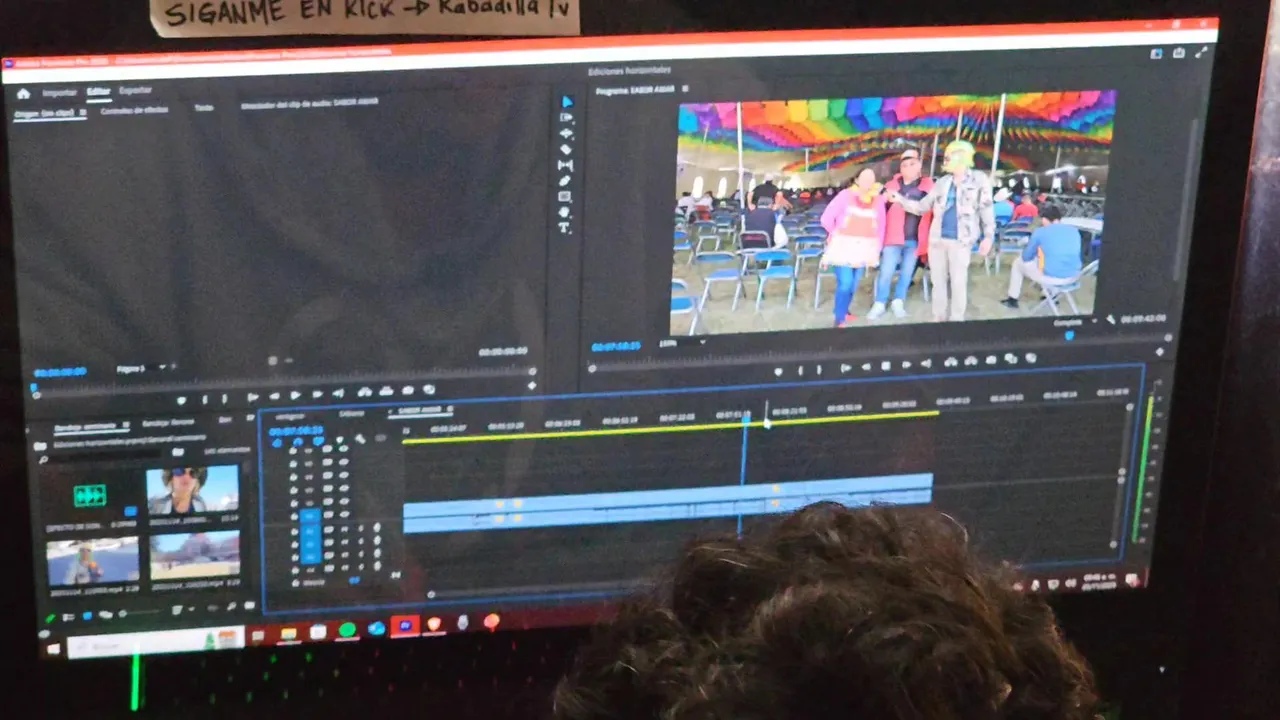Select the Track Select Forward tool
The height and width of the screenshot is (720, 1280).
point(566,118)
